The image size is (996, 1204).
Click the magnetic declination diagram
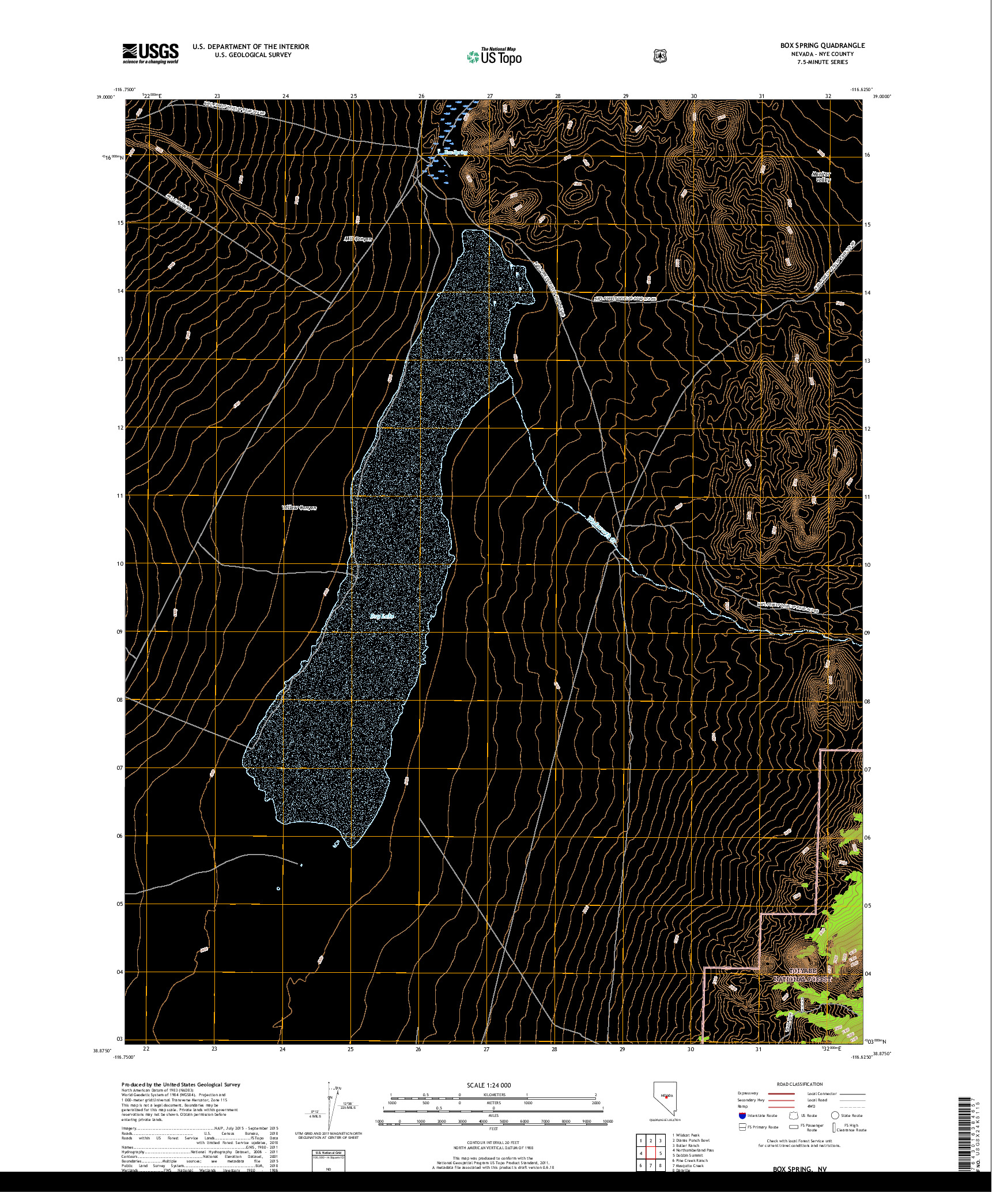[331, 1107]
